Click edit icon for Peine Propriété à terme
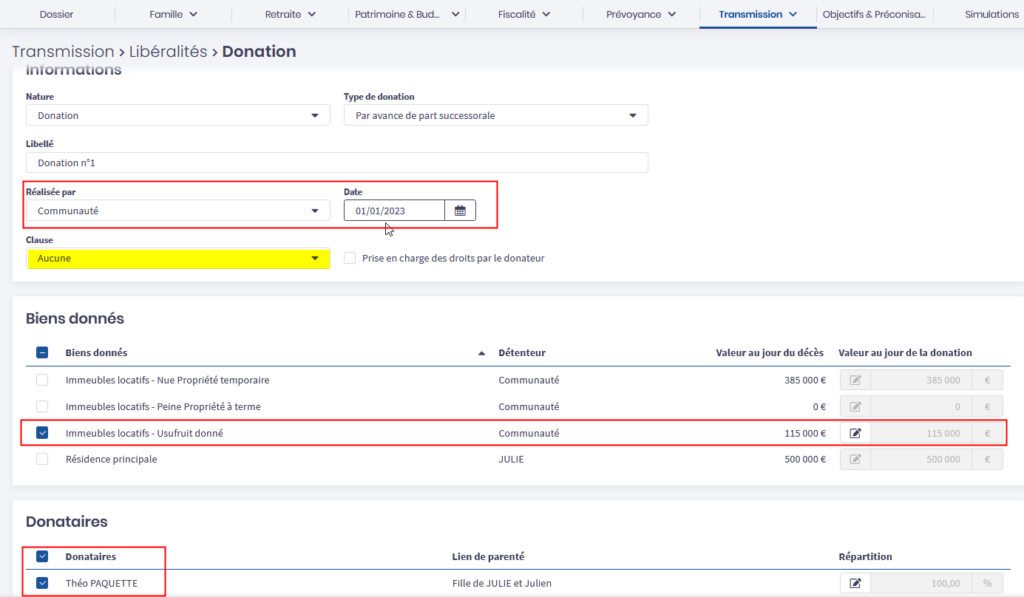This screenshot has height=597, width=1024. click(x=855, y=407)
